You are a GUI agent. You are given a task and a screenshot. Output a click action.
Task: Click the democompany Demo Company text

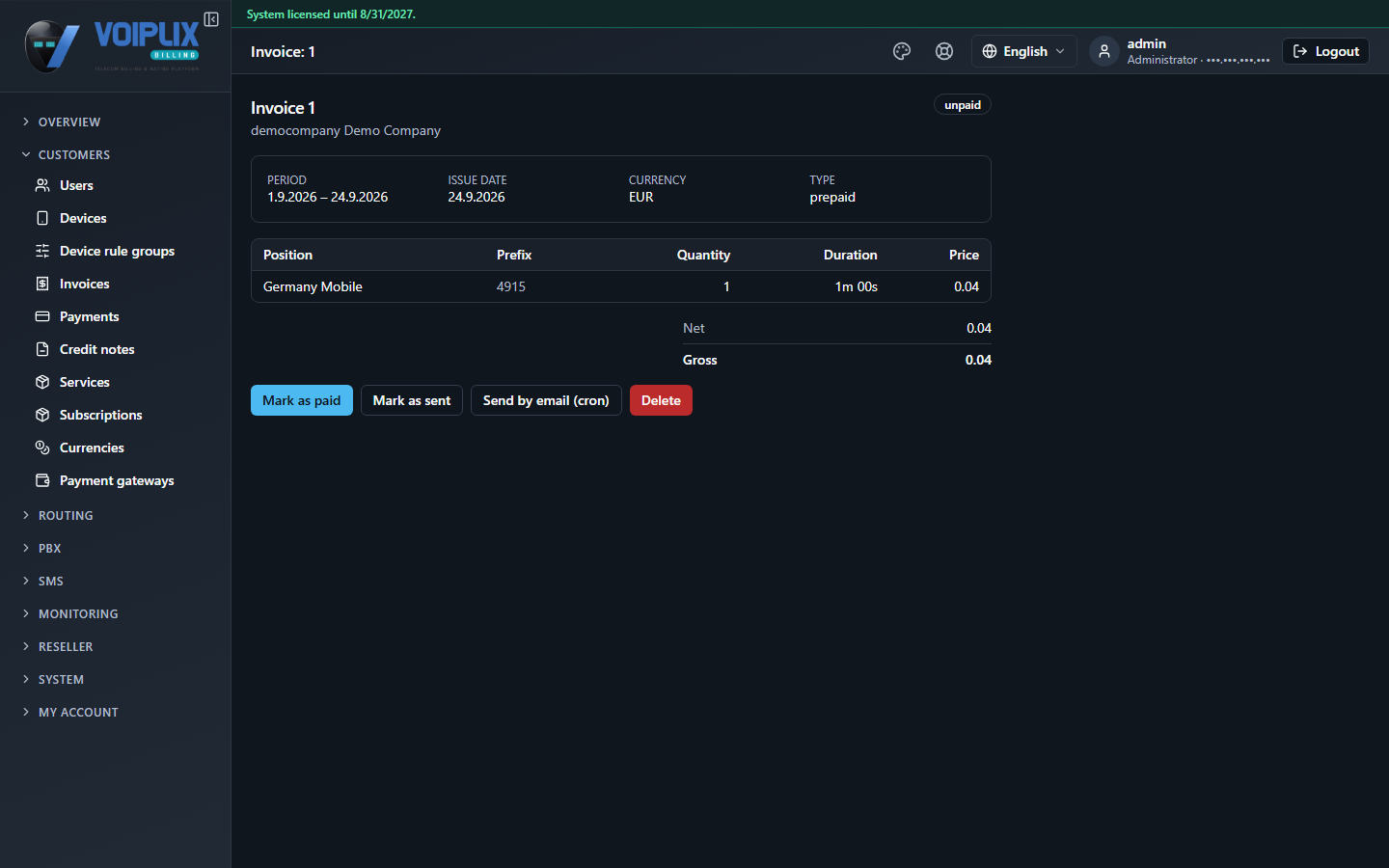tap(345, 130)
